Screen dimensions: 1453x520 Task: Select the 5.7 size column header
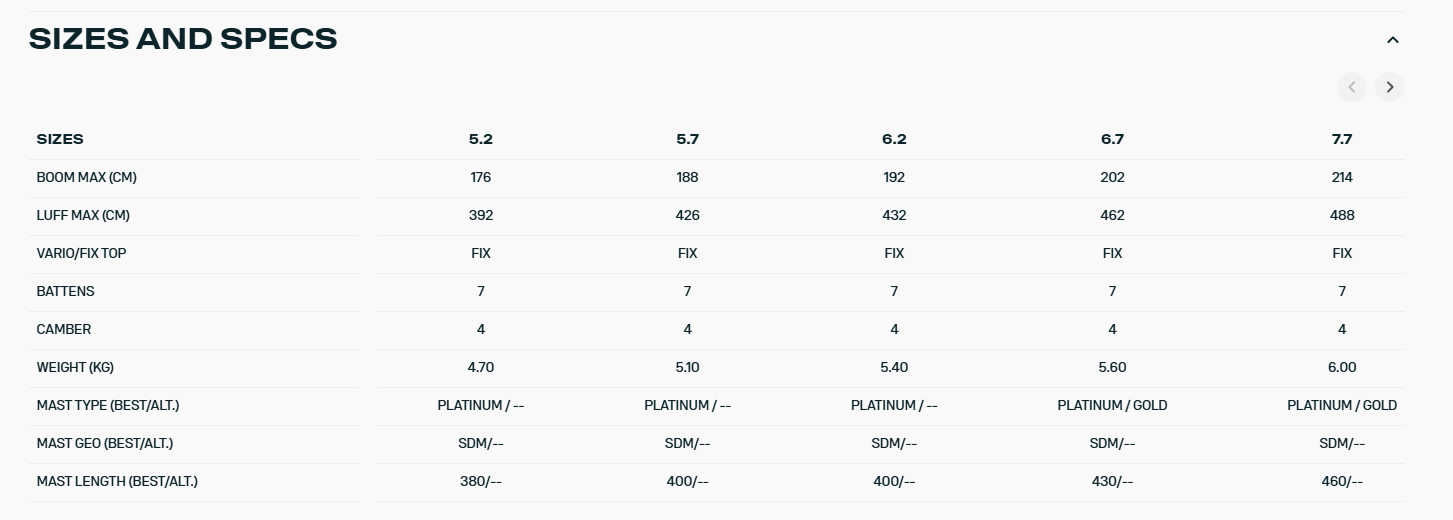coord(687,139)
